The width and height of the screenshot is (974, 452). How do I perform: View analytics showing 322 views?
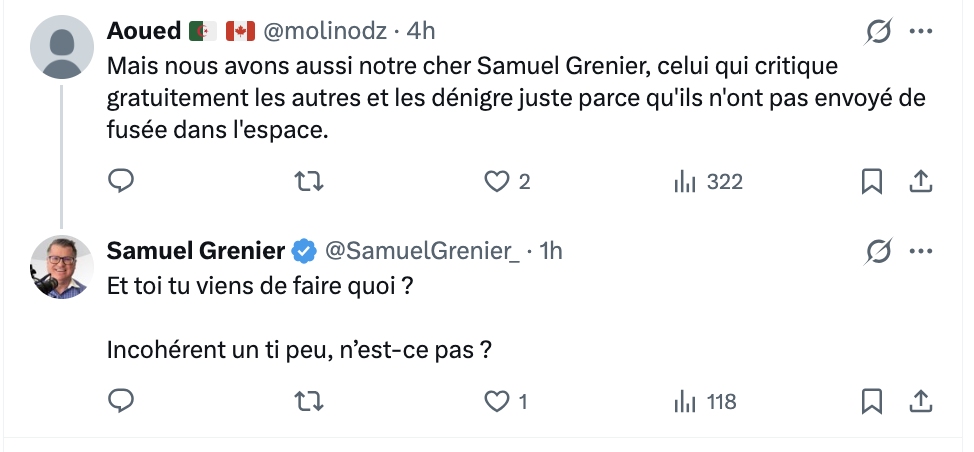pyautogui.click(x=685, y=181)
